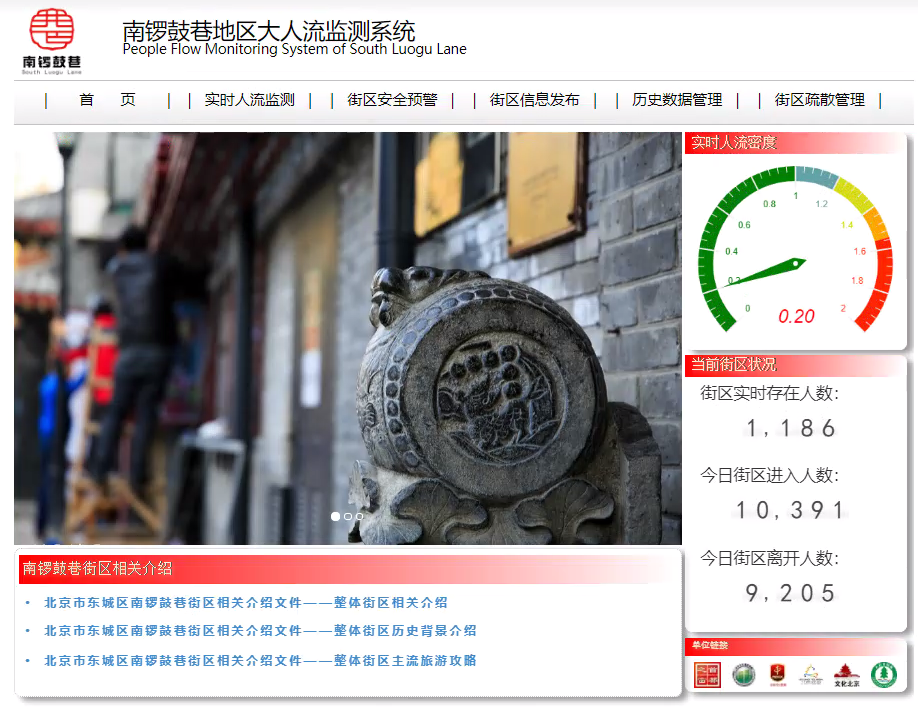Image resolution: width=918 pixels, height=712 pixels.
Task: Go to the 首页 home menu item
Action: point(108,100)
